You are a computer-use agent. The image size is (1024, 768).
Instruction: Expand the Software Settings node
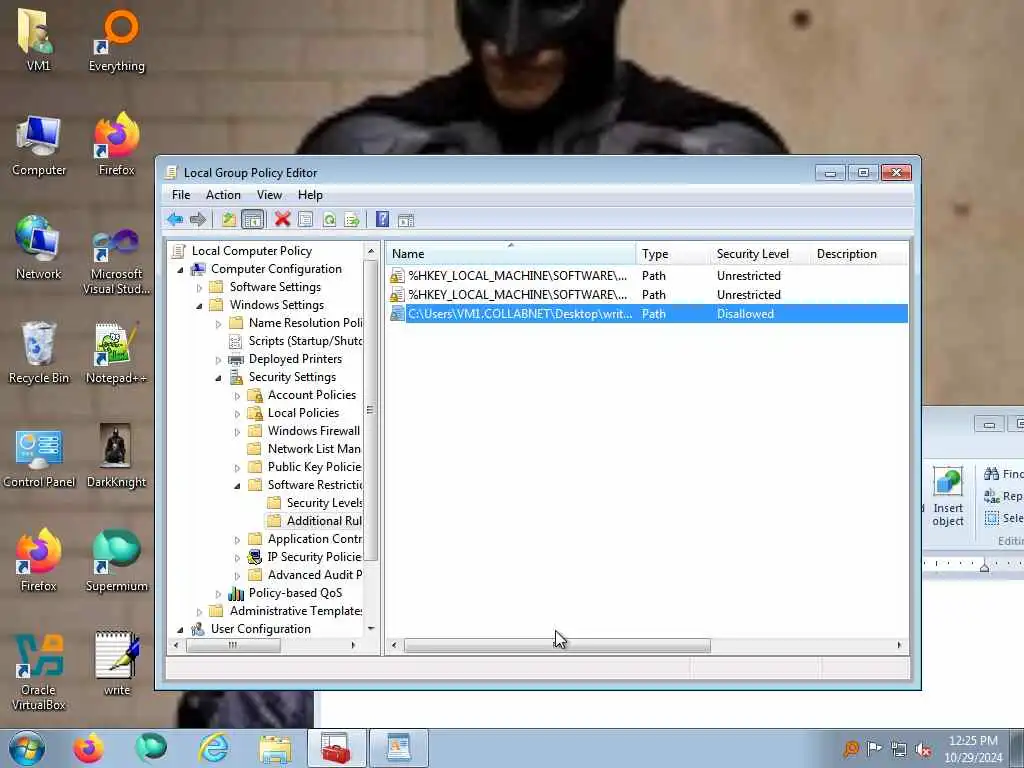point(200,287)
